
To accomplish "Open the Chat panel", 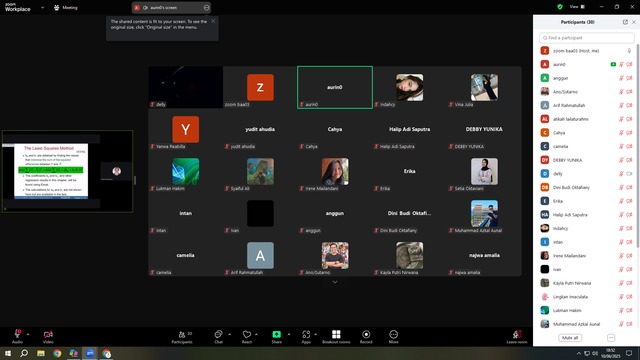I will point(218,337).
